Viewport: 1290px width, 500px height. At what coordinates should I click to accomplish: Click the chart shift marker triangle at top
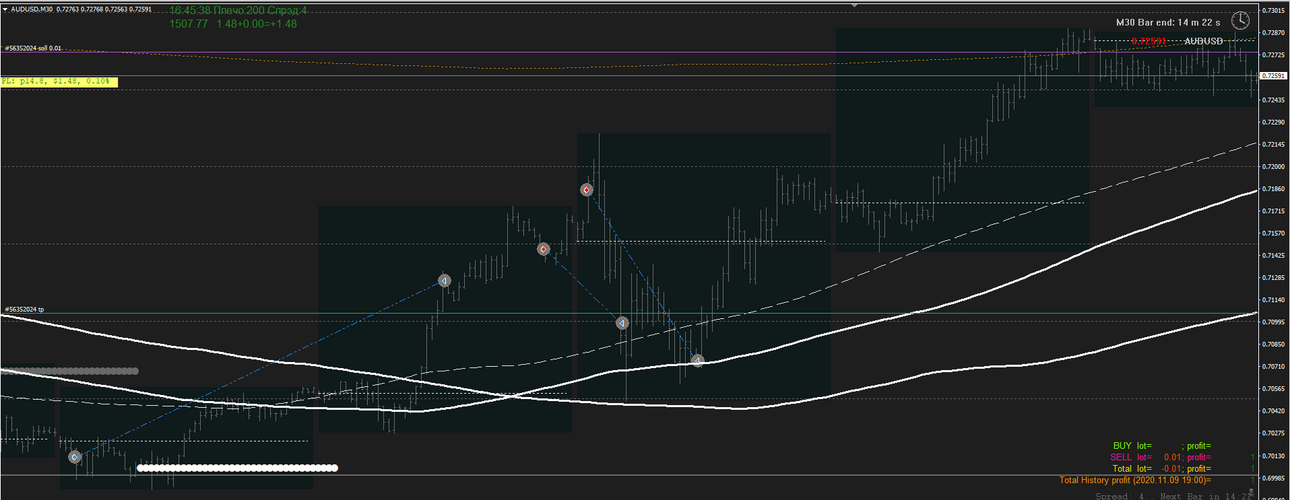click(x=854, y=5)
